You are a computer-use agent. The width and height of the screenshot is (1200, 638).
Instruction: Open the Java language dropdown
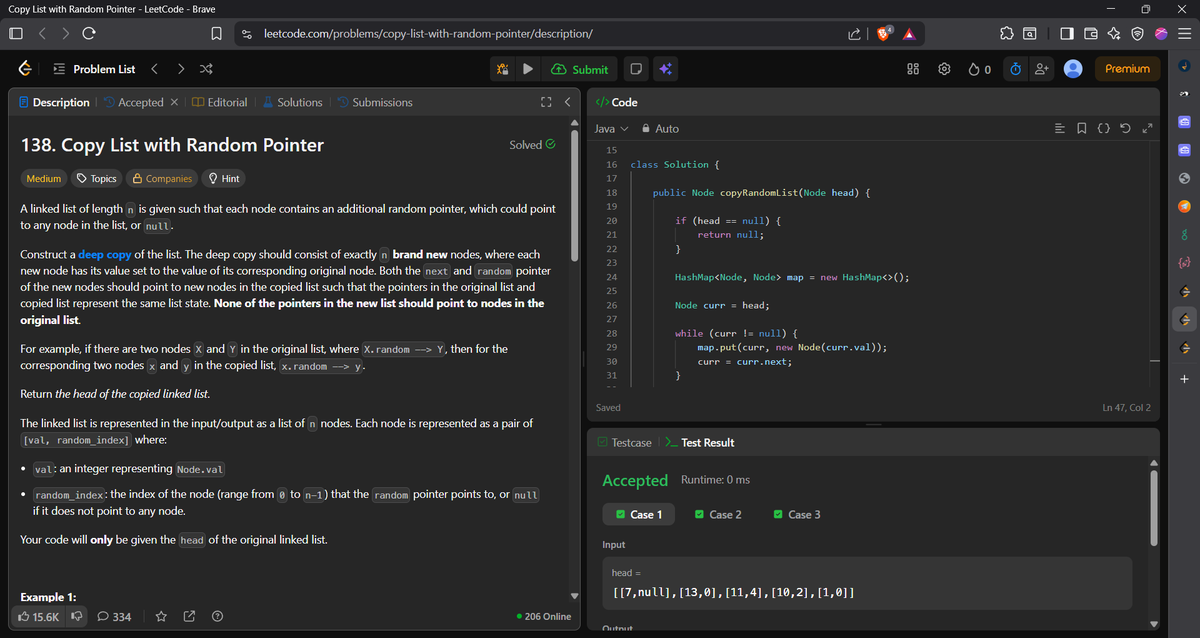[x=611, y=128]
